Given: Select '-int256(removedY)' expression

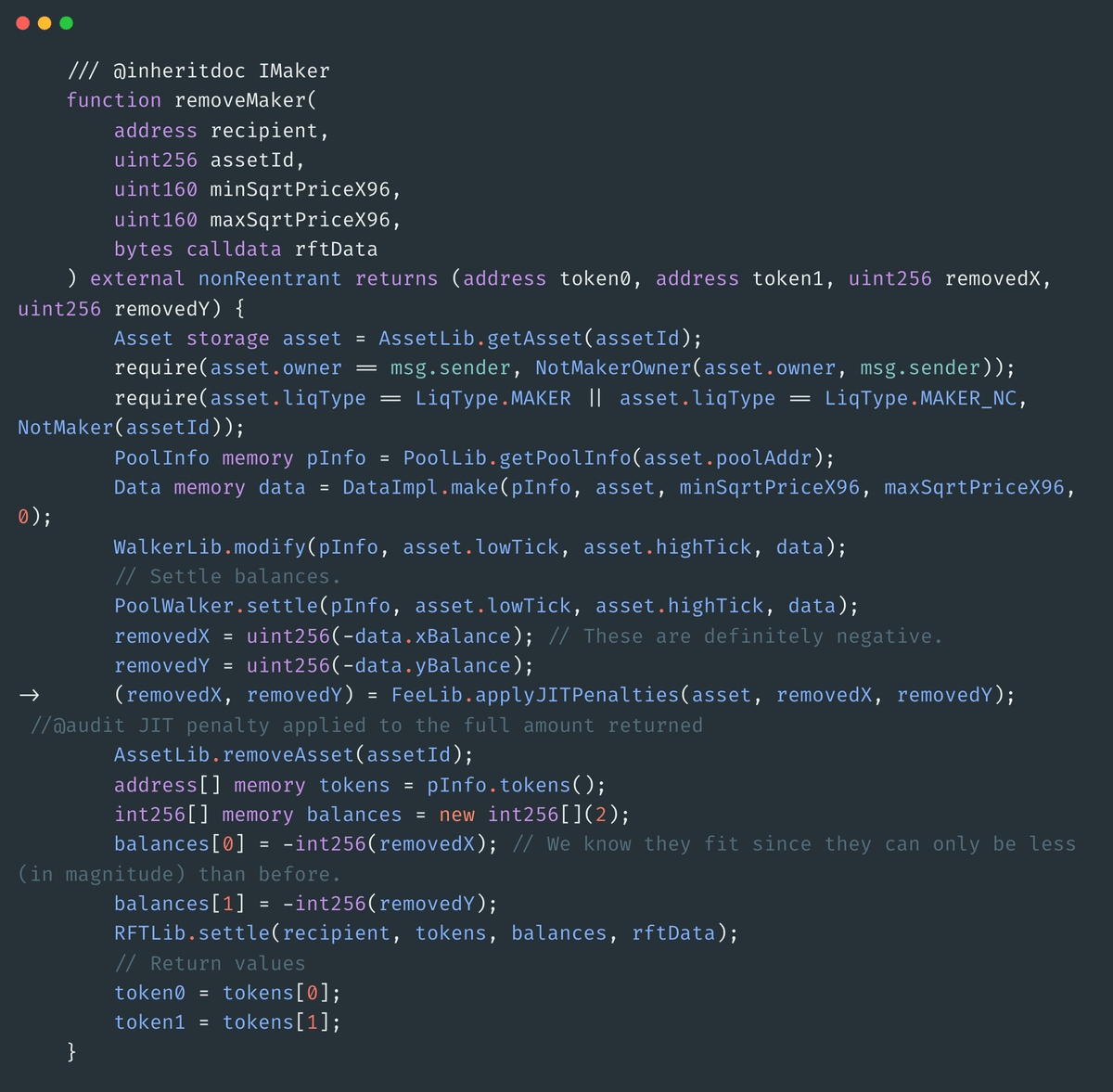Looking at the screenshot, I should tap(384, 905).
